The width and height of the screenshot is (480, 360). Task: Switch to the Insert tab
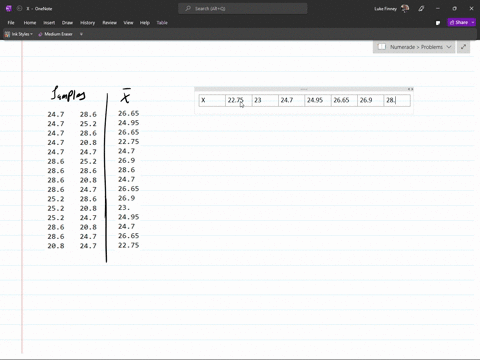click(49, 23)
